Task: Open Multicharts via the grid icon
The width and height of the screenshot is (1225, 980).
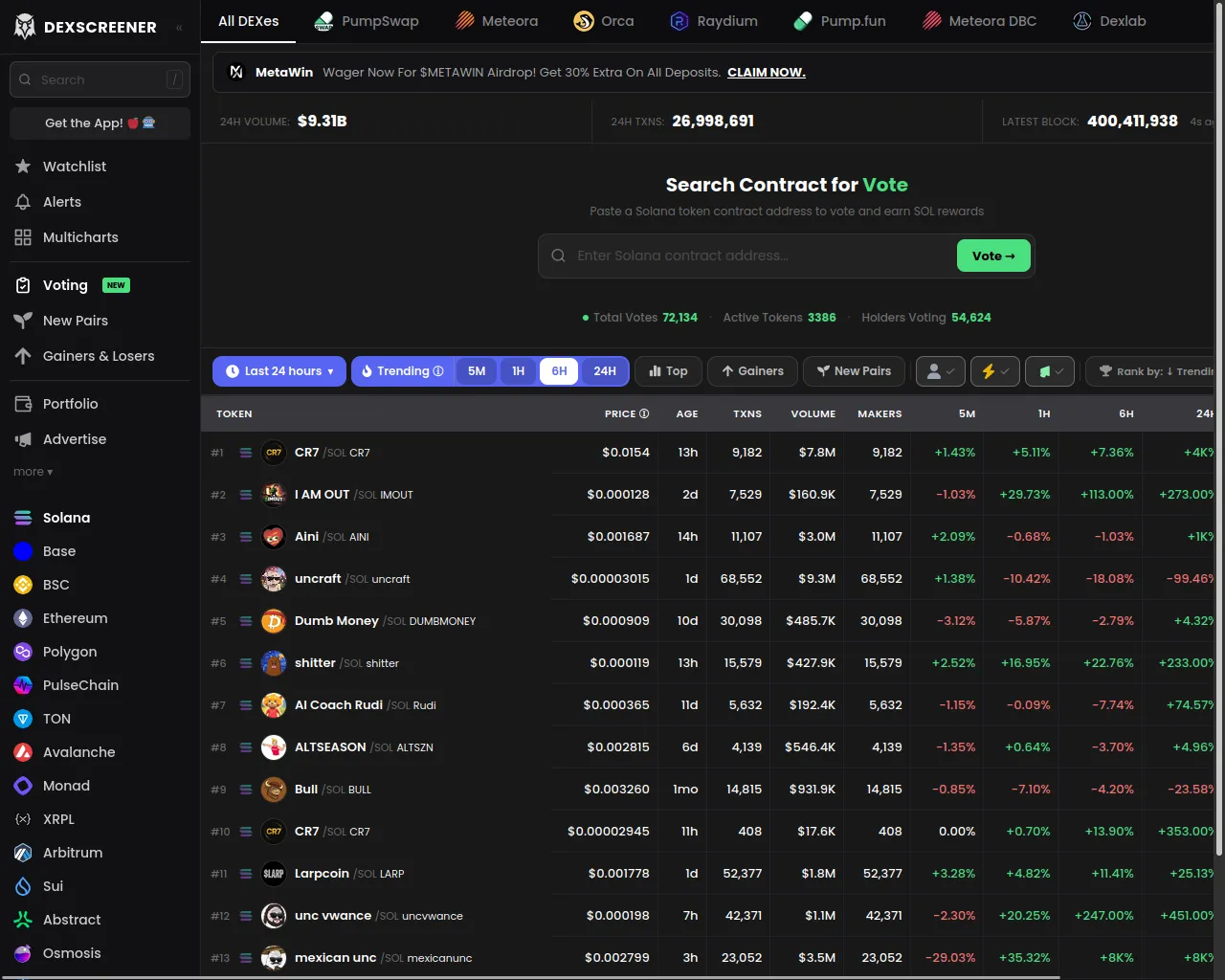Action: click(x=23, y=237)
